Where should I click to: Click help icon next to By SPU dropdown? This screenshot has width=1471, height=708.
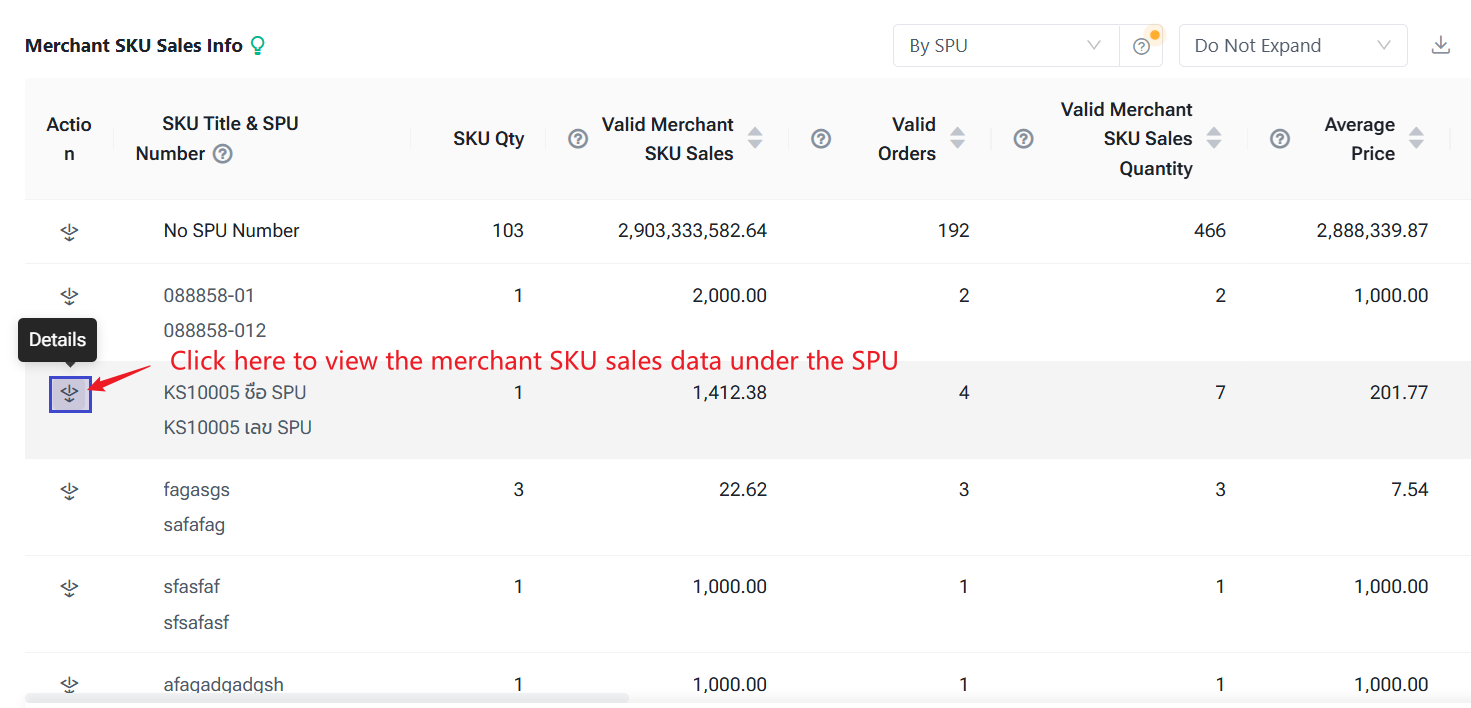coord(1141,46)
